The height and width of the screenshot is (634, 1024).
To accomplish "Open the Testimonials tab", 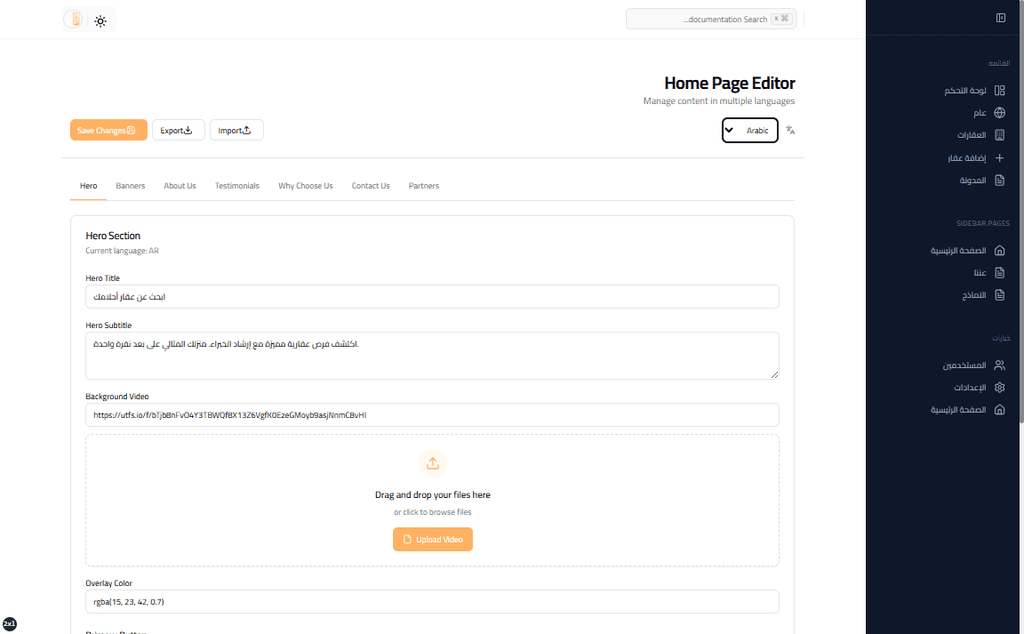I will pos(237,186).
